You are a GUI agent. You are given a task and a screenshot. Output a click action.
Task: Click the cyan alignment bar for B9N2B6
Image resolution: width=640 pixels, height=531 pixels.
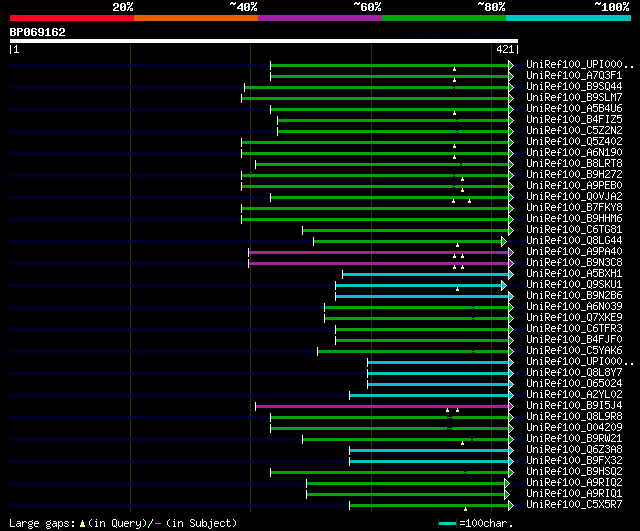coord(422,297)
